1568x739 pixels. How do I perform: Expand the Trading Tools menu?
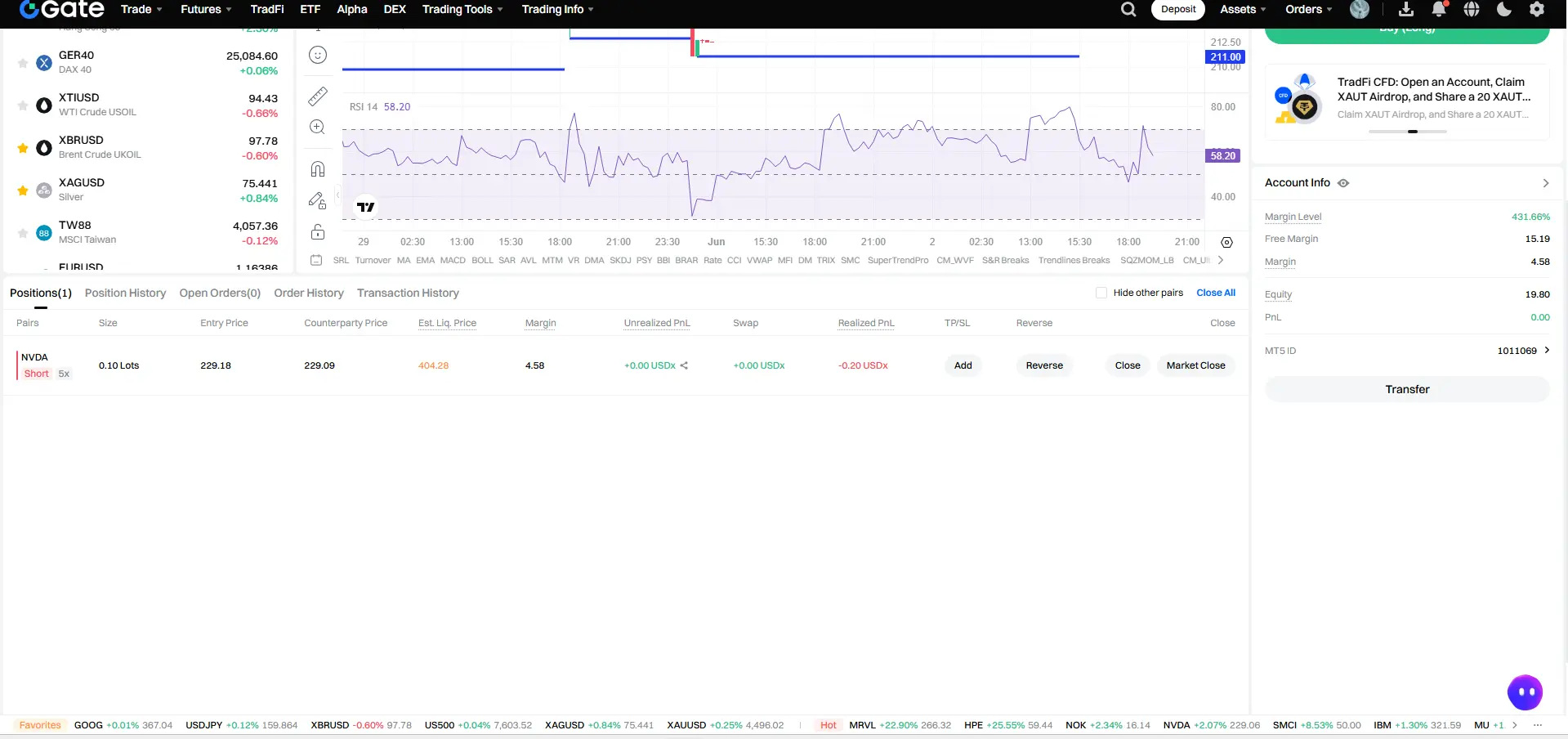click(x=462, y=9)
